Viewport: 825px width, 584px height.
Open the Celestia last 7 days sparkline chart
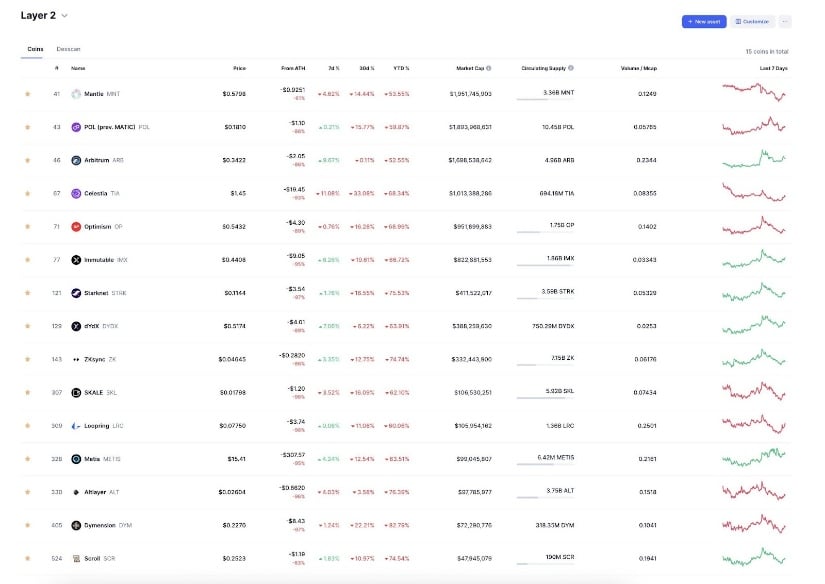[754, 192]
